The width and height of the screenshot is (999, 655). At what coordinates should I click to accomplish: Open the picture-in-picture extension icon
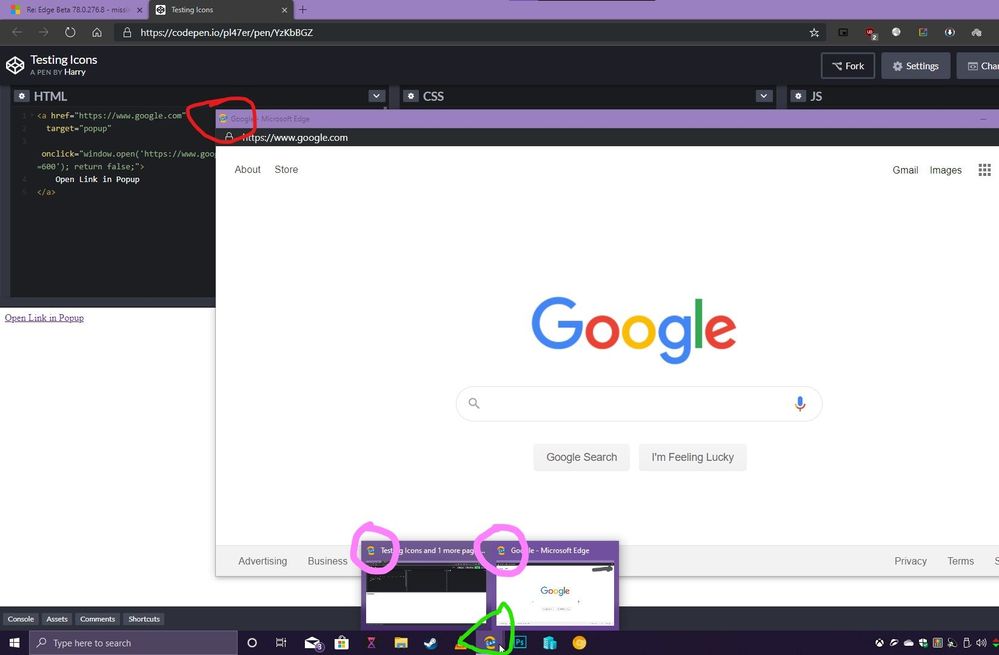(843, 32)
